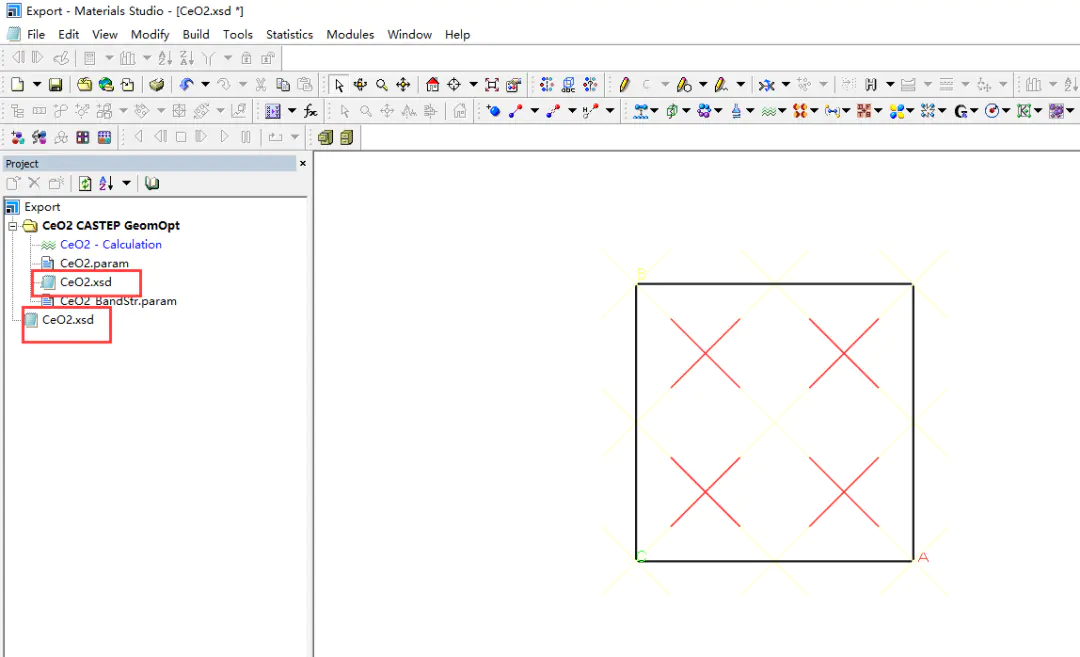Click the labeling abc cube icon
1080x657 pixels.
pos(568,85)
